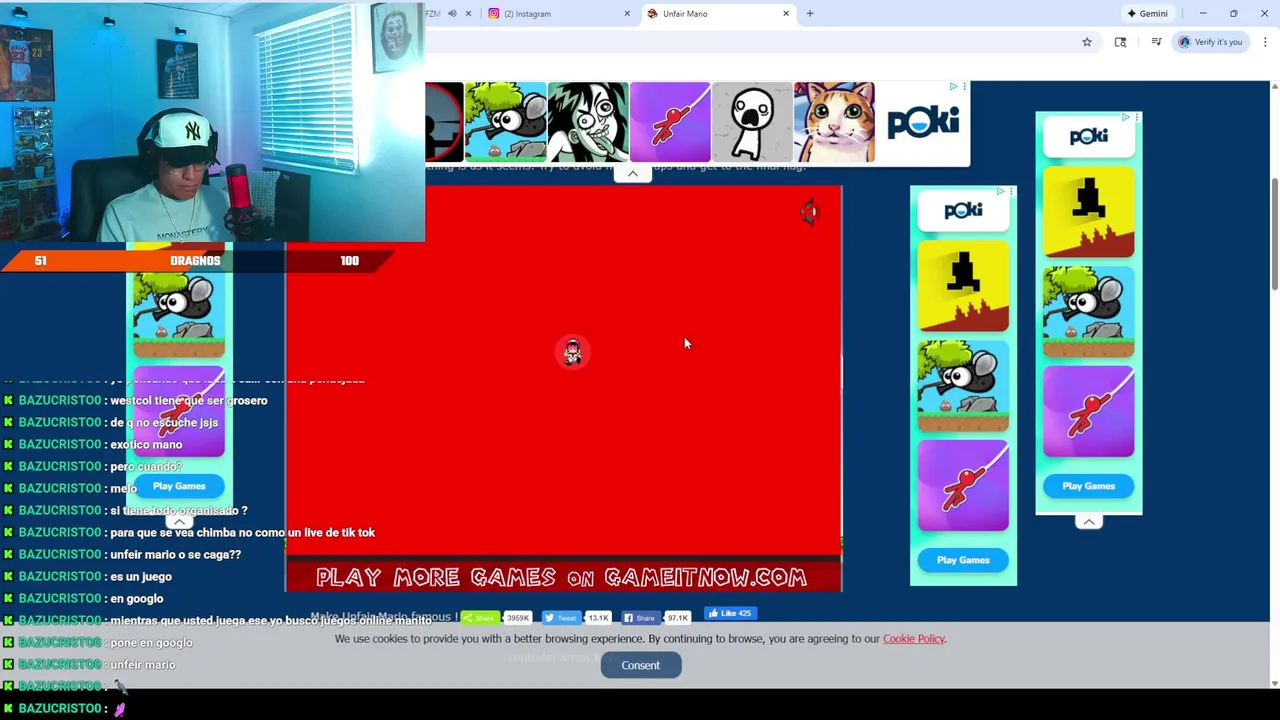Viewport: 1280px width, 720px height.
Task: Open the cat game thumbnail in the top banner
Action: click(834, 122)
